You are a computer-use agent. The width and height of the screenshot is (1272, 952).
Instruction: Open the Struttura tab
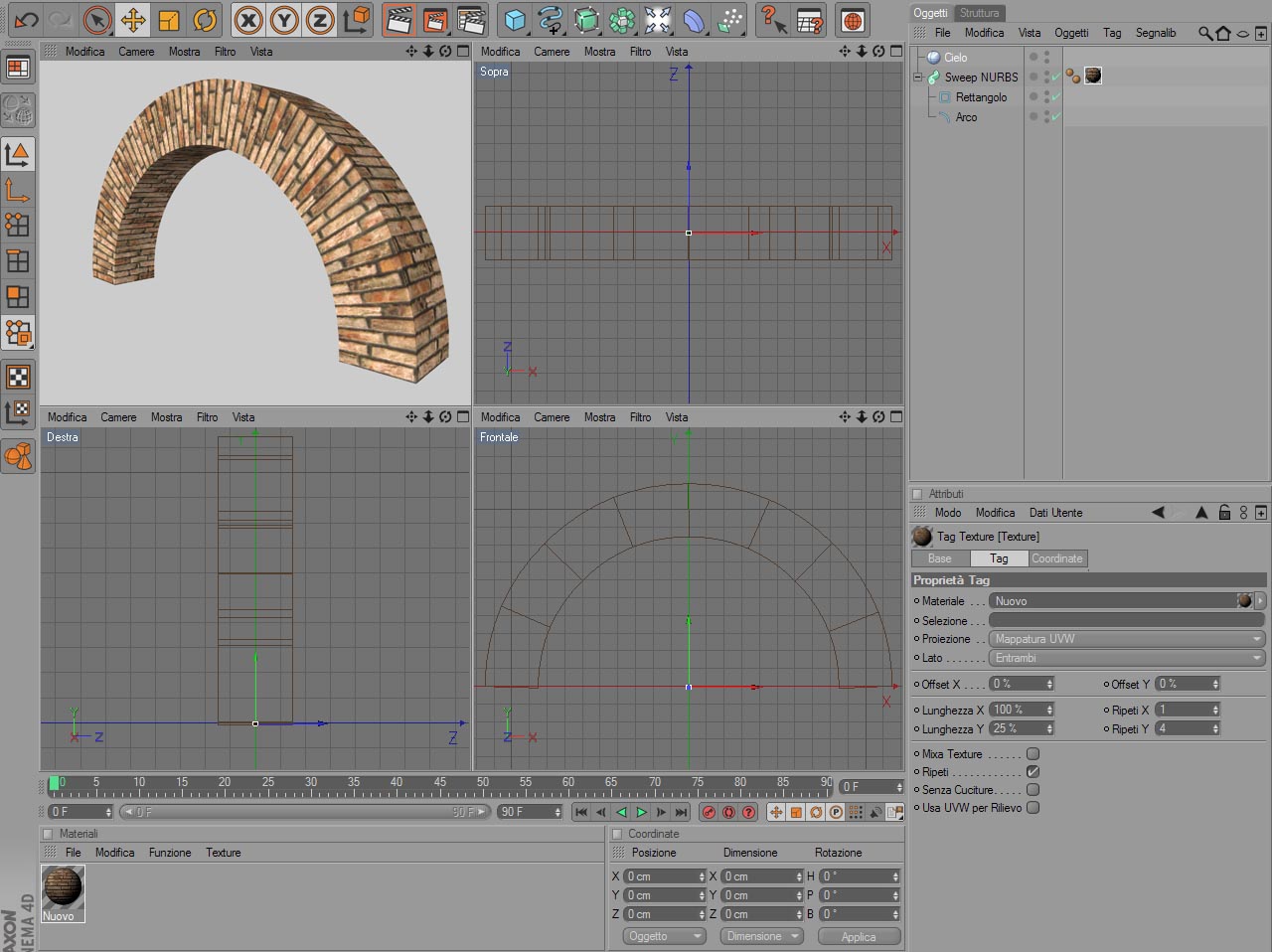point(979,13)
